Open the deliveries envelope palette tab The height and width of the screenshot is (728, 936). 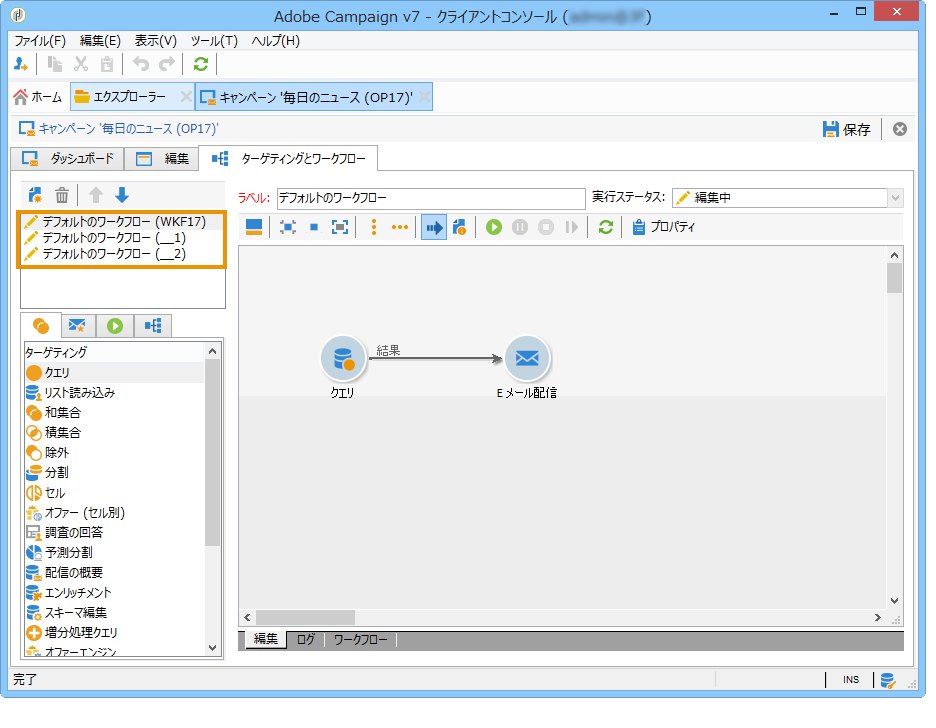click(77, 326)
